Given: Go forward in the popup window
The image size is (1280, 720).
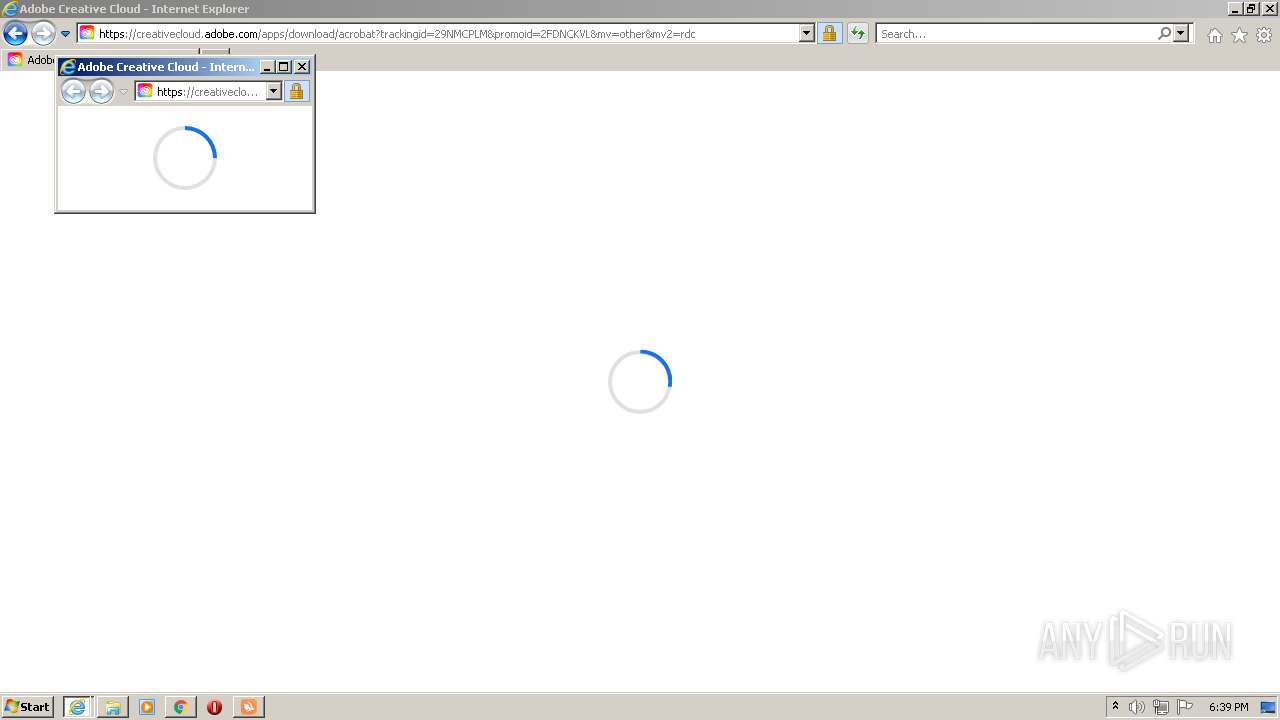Looking at the screenshot, I should point(101,92).
